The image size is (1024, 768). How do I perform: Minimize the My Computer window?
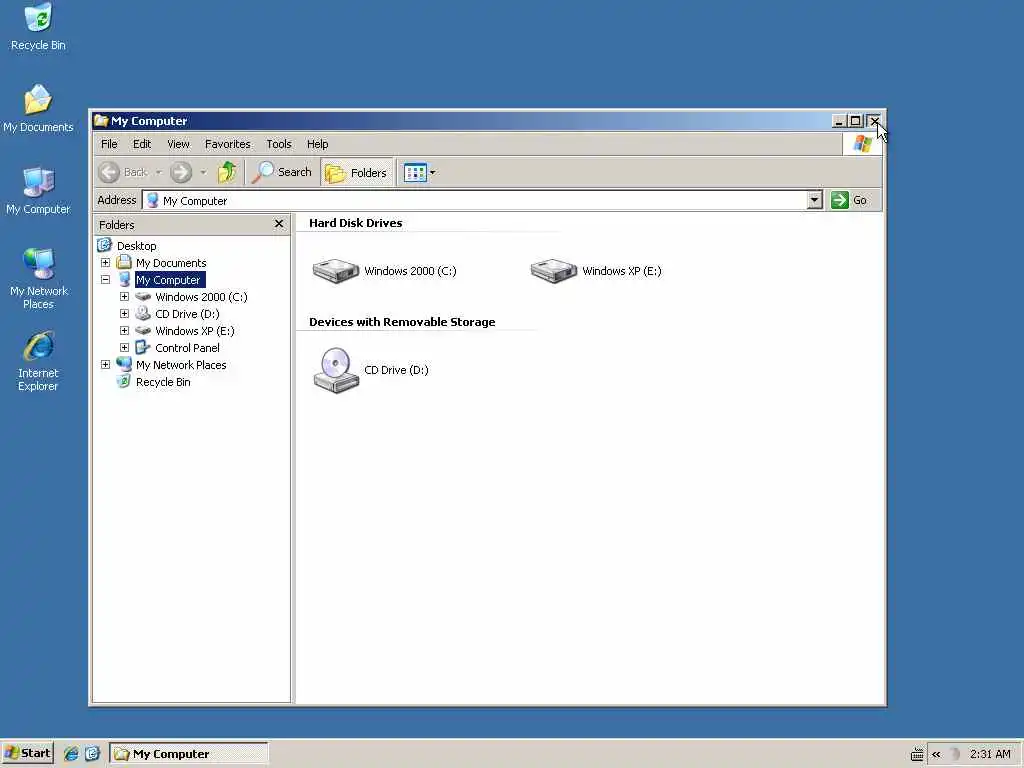tap(839, 121)
